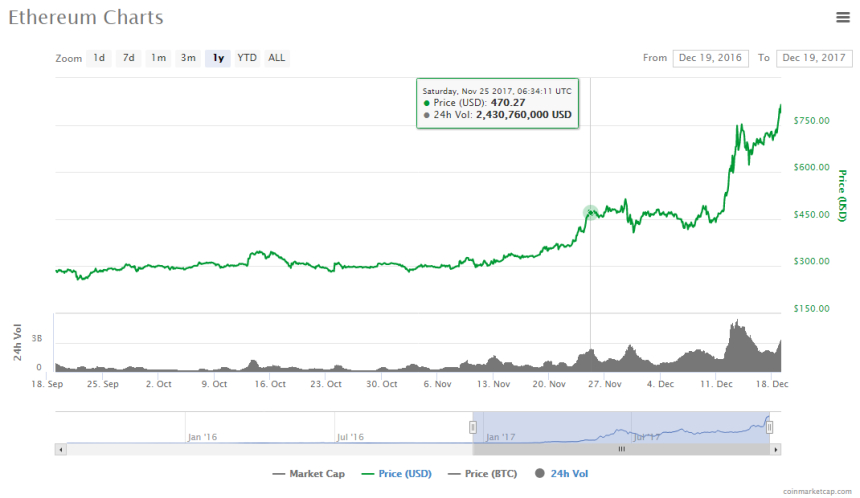
Task: Select the YTD zoom range
Action: point(247,58)
